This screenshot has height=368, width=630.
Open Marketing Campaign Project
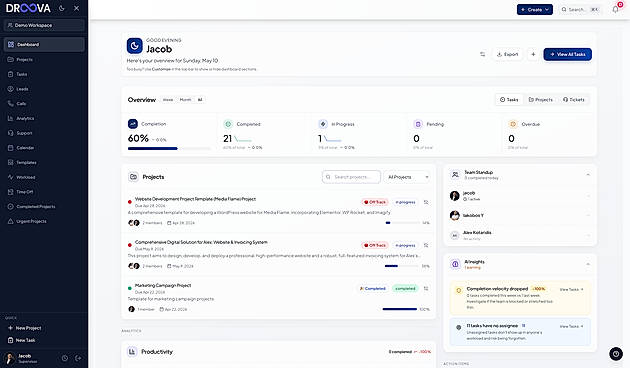click(x=163, y=285)
